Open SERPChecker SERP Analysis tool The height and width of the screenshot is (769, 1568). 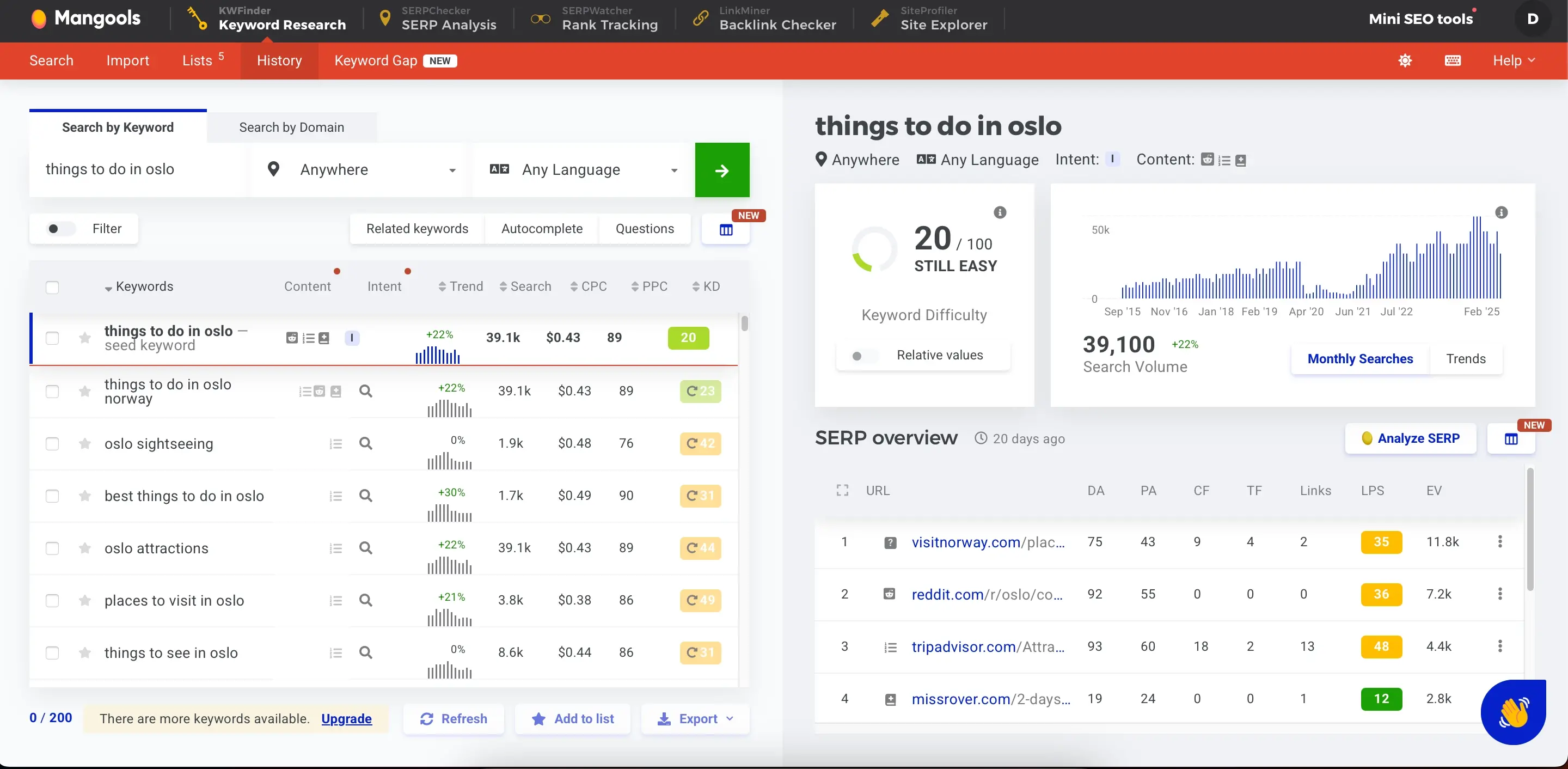[x=437, y=19]
